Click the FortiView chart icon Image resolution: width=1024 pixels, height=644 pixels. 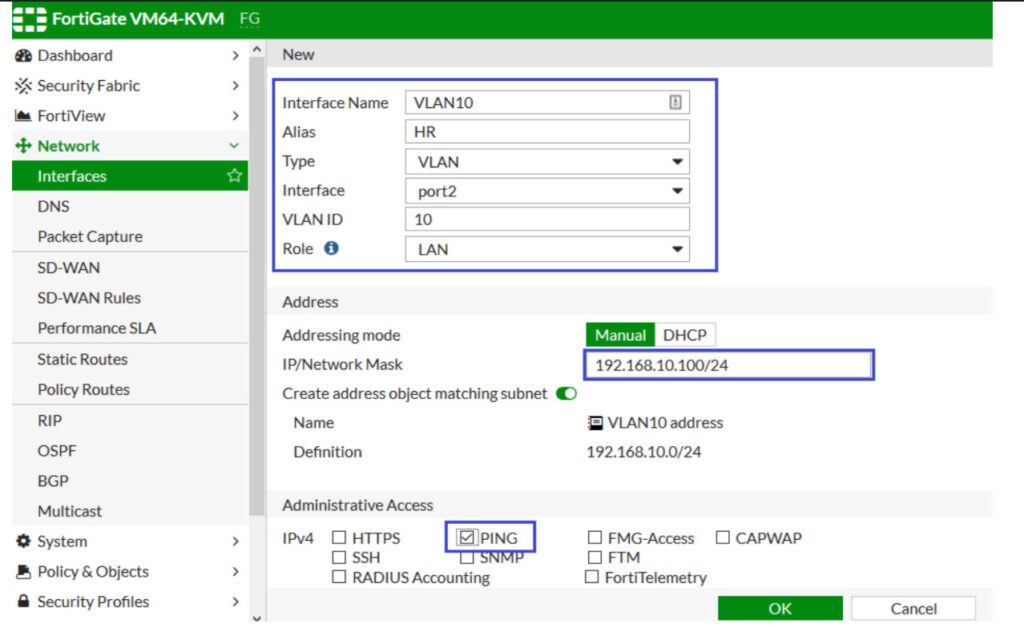tap(24, 116)
